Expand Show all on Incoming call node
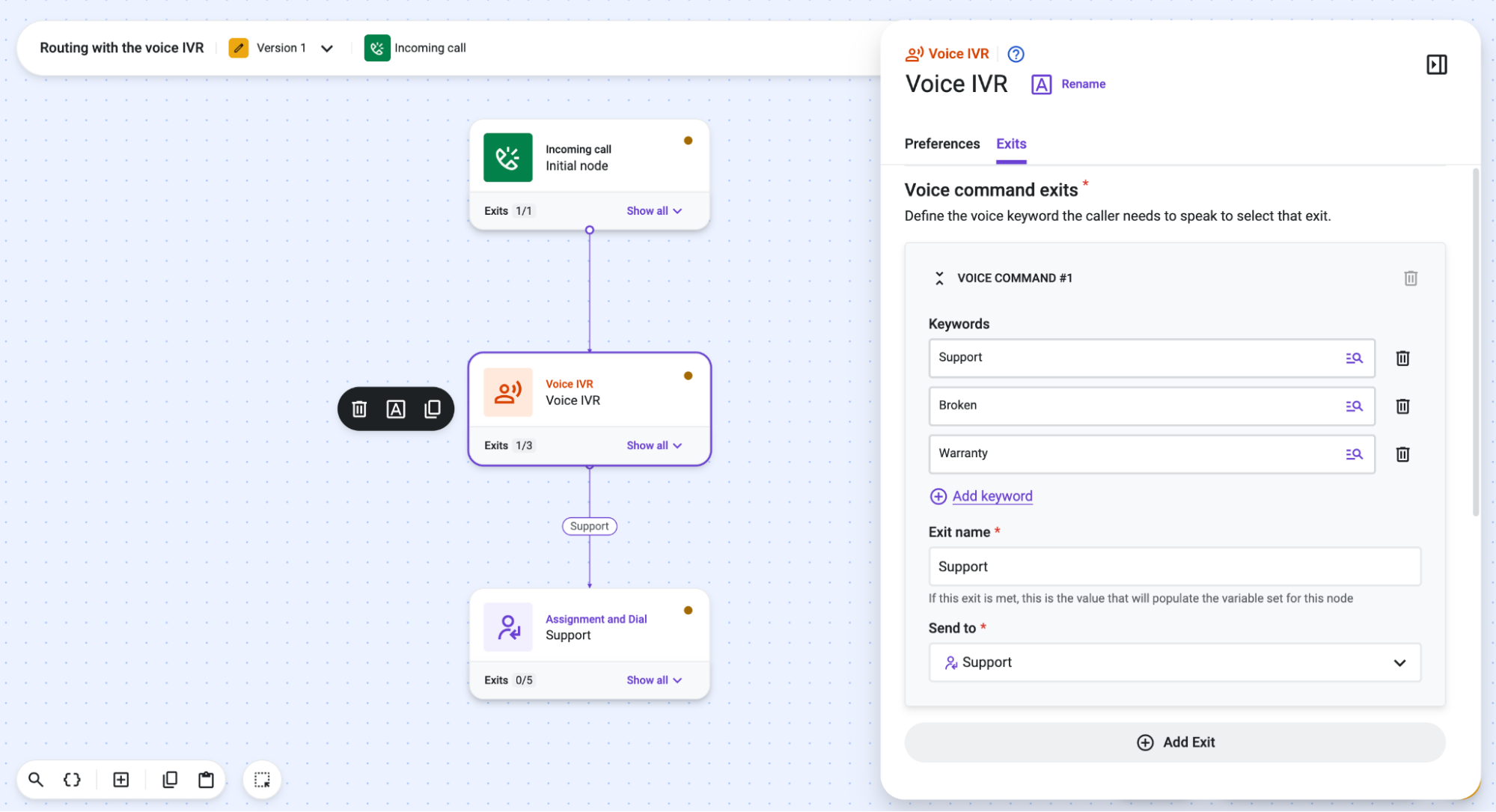The width and height of the screenshot is (1496, 812). pos(654,211)
